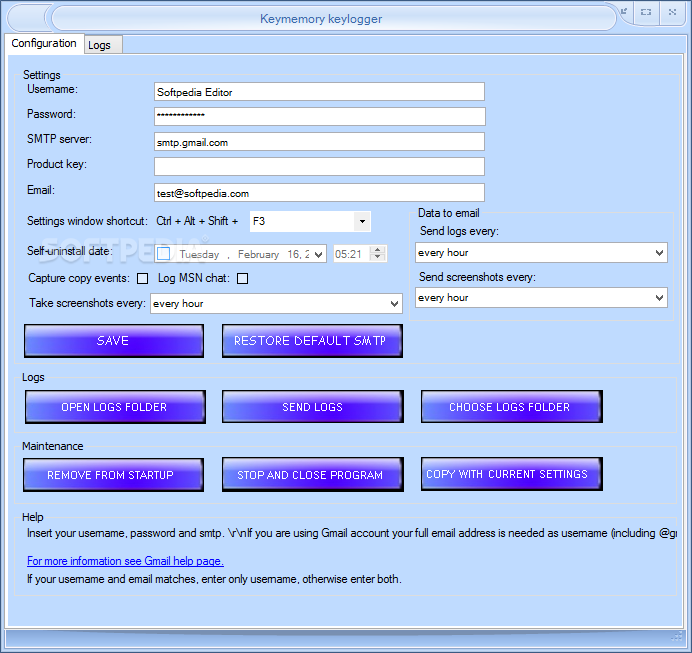692x653 pixels.
Task: Click STOP AND CLOSE PROGRAM button
Action: 312,474
